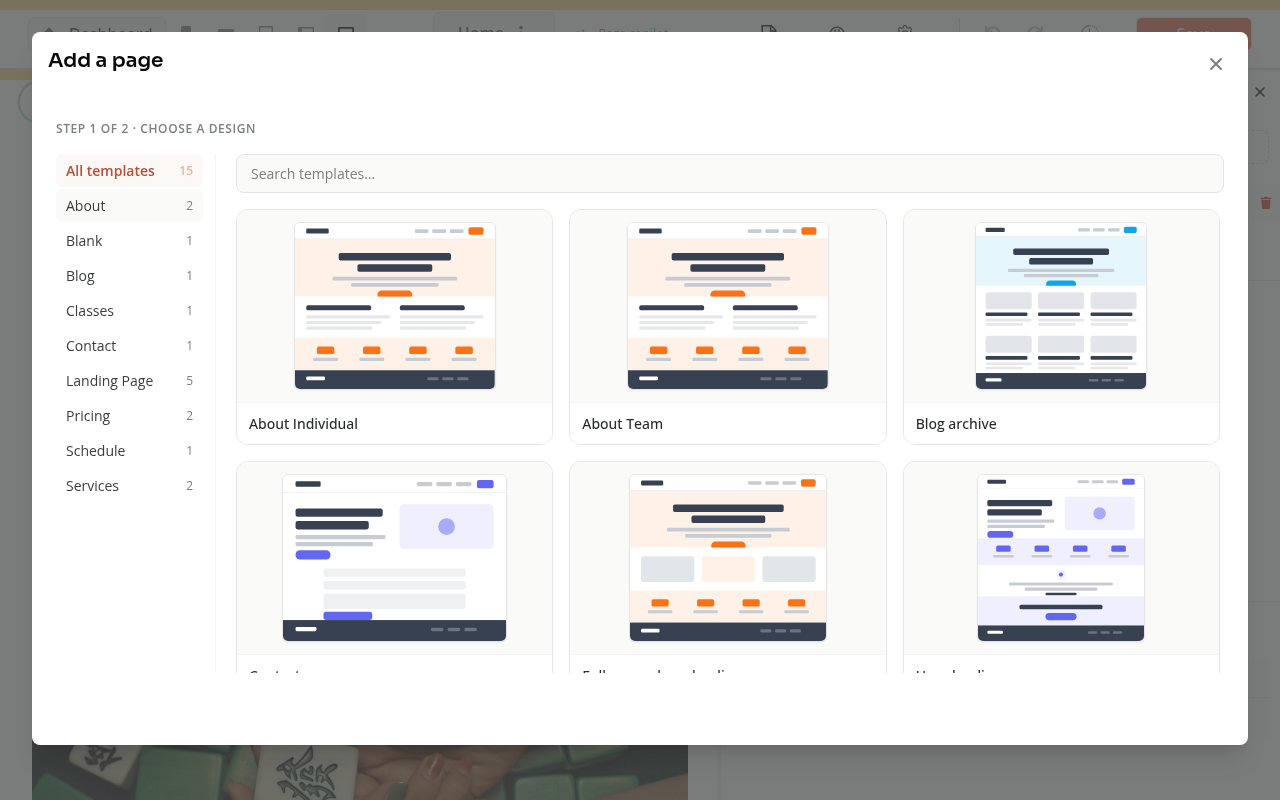Click the Search templates field
Image resolution: width=1280 pixels, height=800 pixels.
[730, 174]
